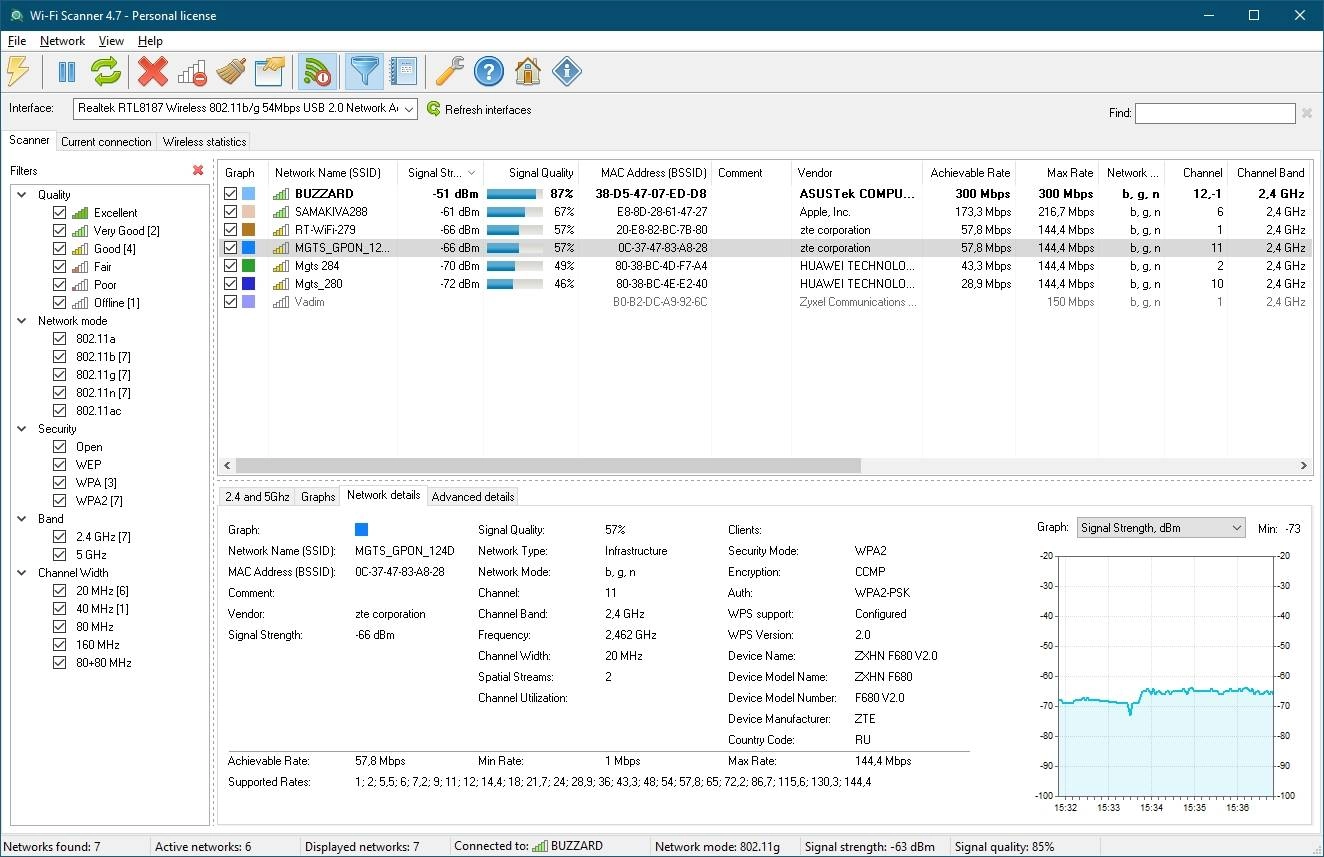Image resolution: width=1324 pixels, height=857 pixels.
Task: Collapse the Security filter group
Action: coord(24,429)
